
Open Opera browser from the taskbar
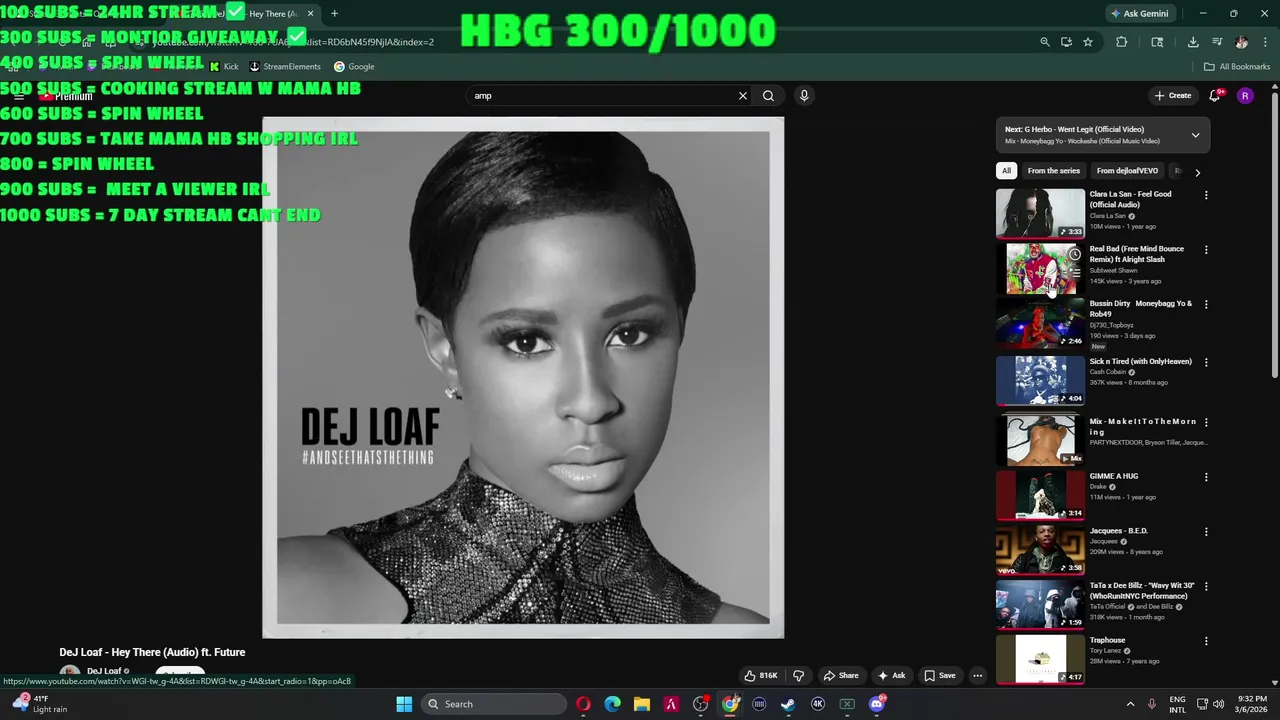[x=583, y=704]
